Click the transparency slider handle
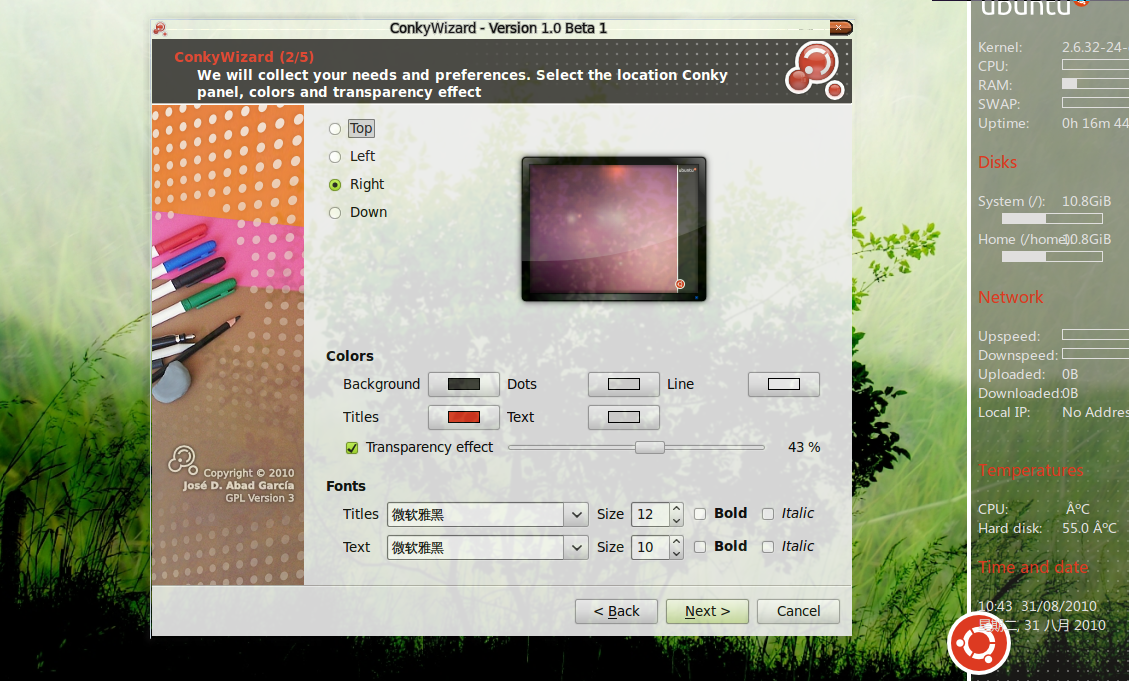Screen dimensions: 1129x681 [x=649, y=448]
